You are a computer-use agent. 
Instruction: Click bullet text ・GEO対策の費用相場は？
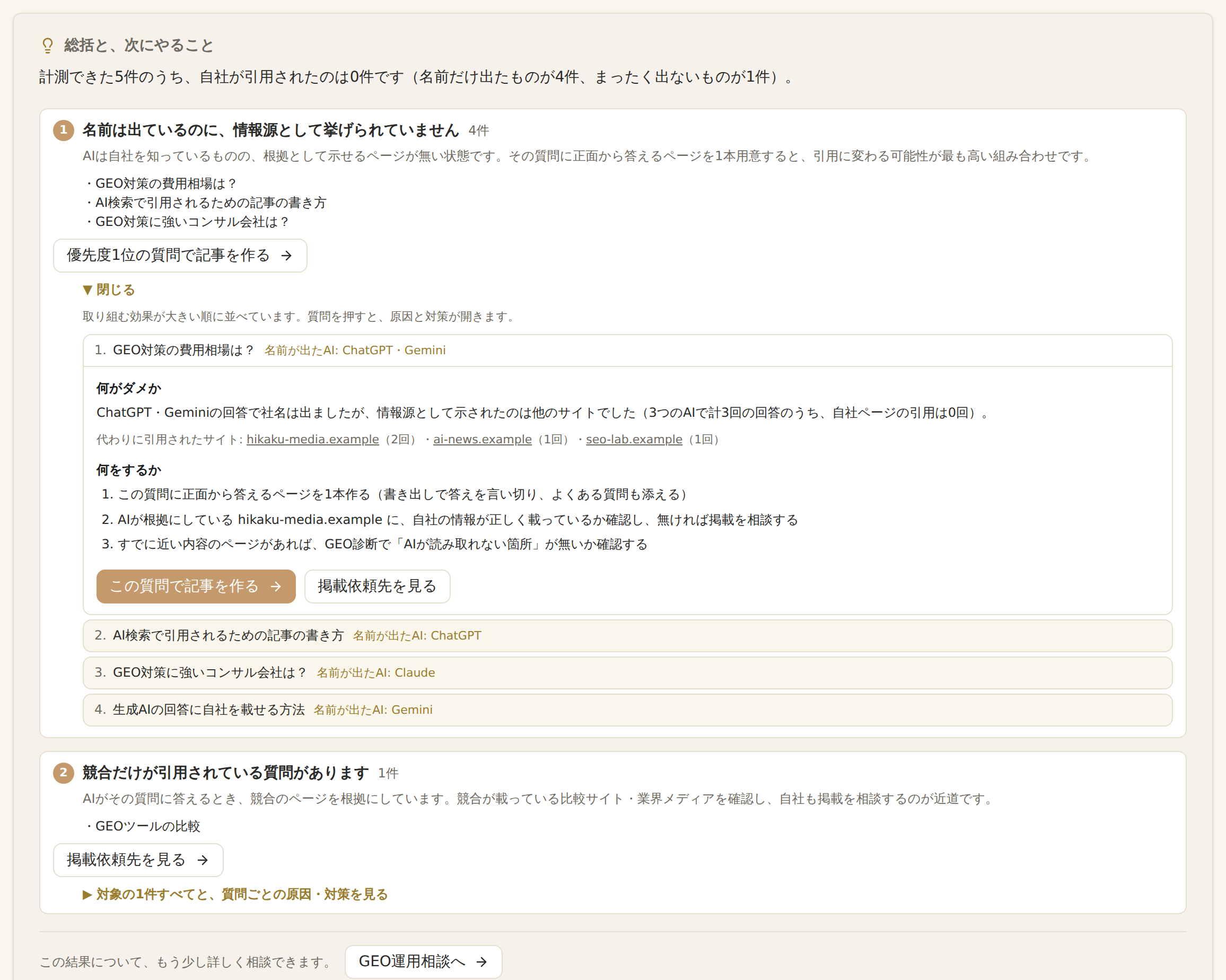pyautogui.click(x=160, y=183)
